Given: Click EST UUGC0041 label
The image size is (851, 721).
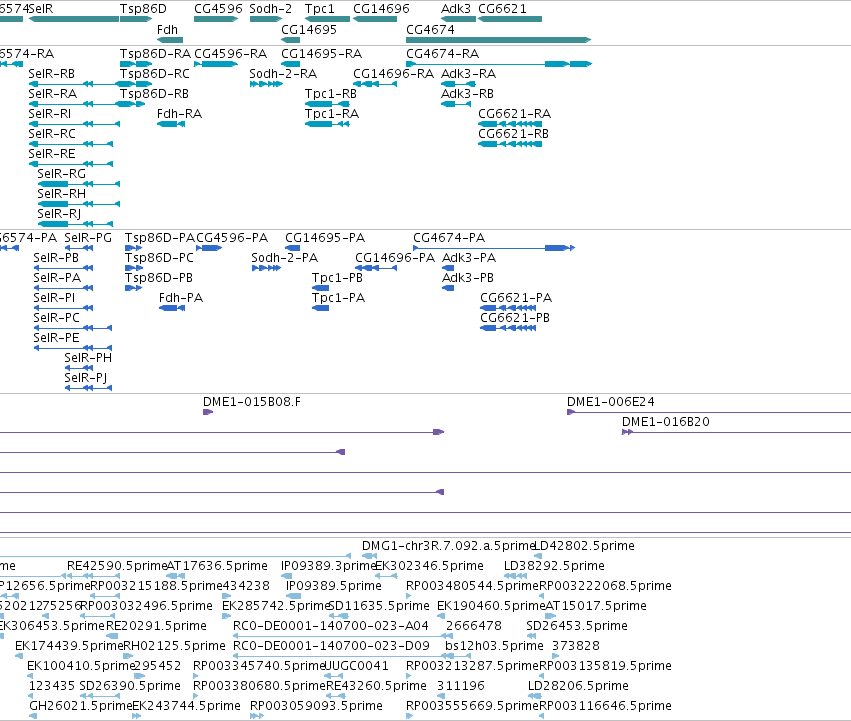Looking at the screenshot, I should [357, 666].
